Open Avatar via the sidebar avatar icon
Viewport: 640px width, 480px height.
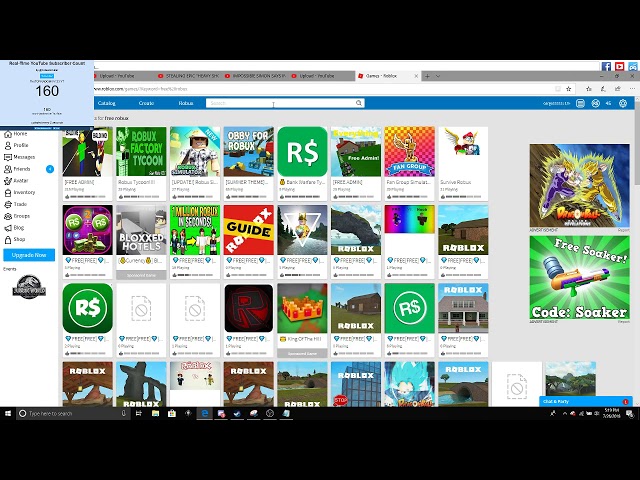click(x=8, y=181)
